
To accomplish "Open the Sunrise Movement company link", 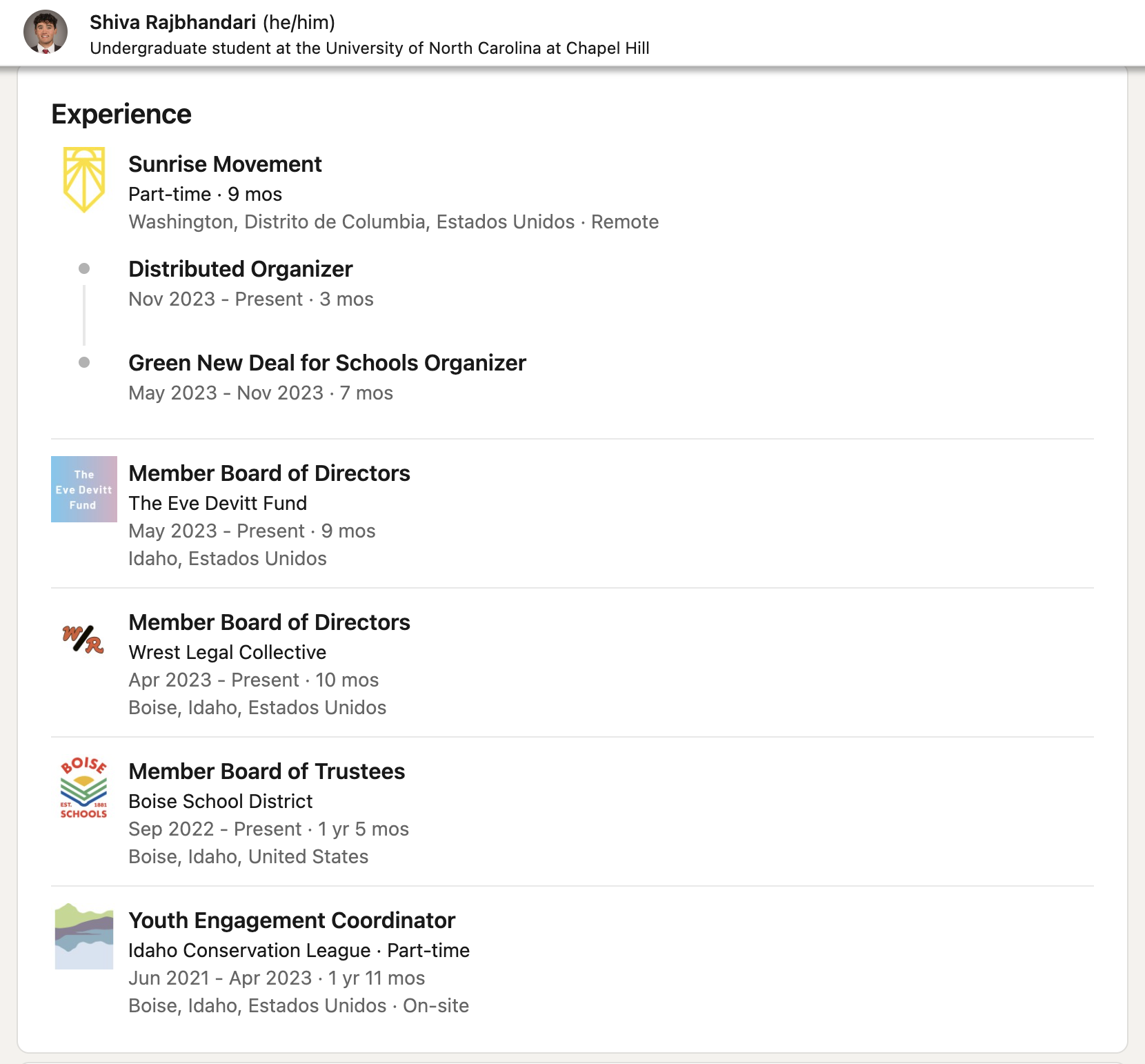I will point(225,164).
